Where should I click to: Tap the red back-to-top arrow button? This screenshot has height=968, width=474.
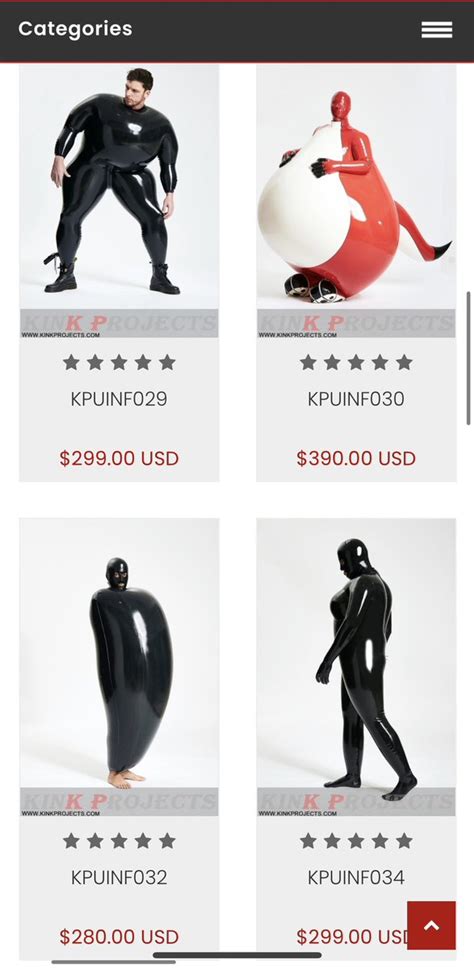(431, 925)
